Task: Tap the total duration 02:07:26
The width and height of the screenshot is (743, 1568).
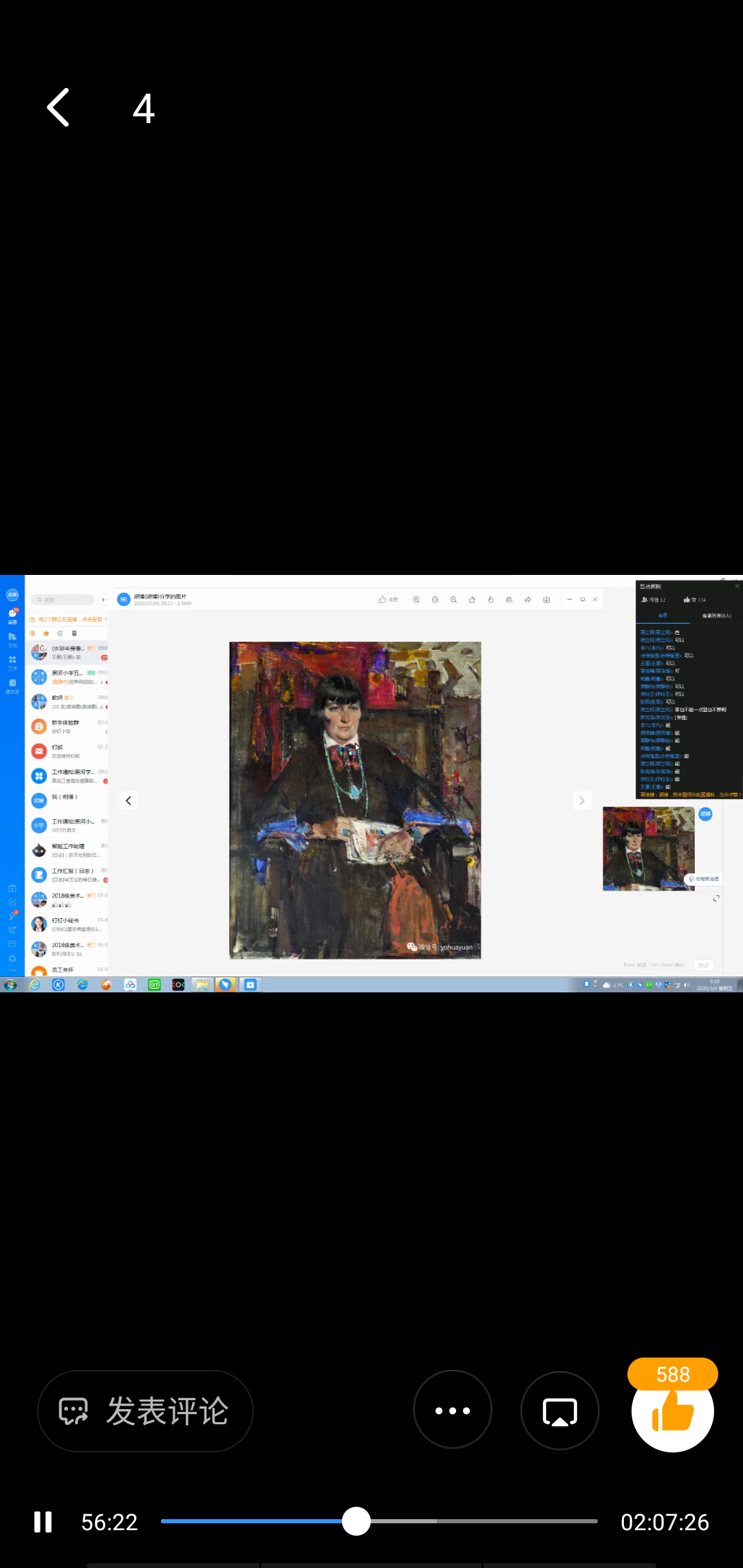Action: [x=665, y=1522]
